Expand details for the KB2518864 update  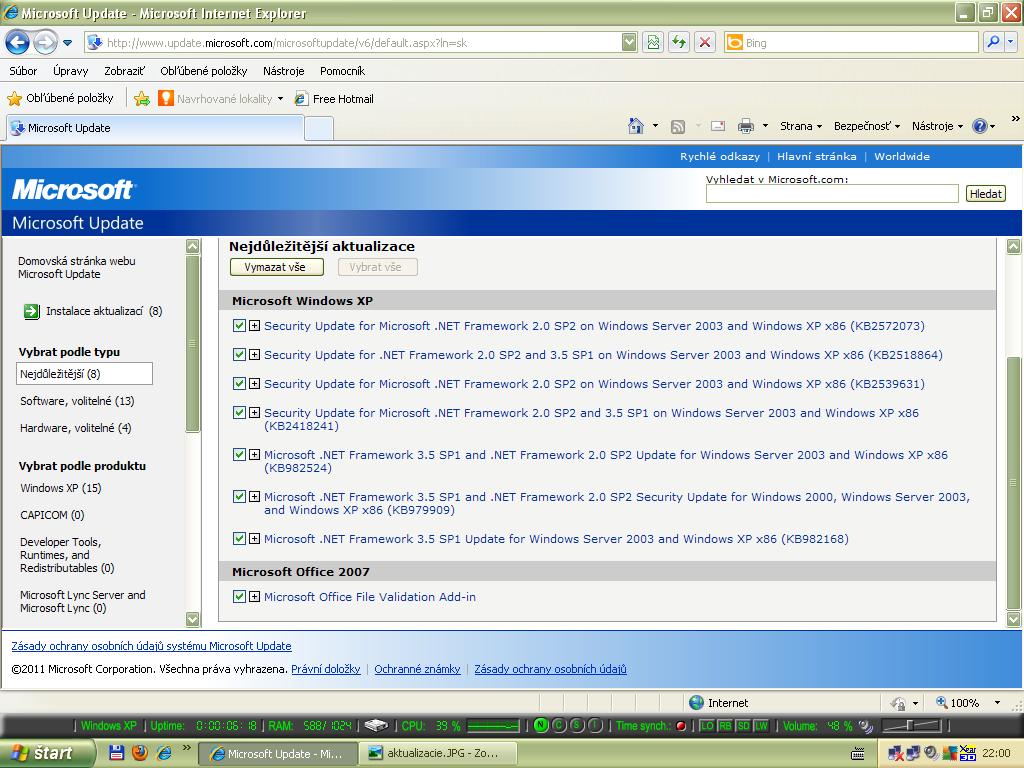[x=255, y=355]
